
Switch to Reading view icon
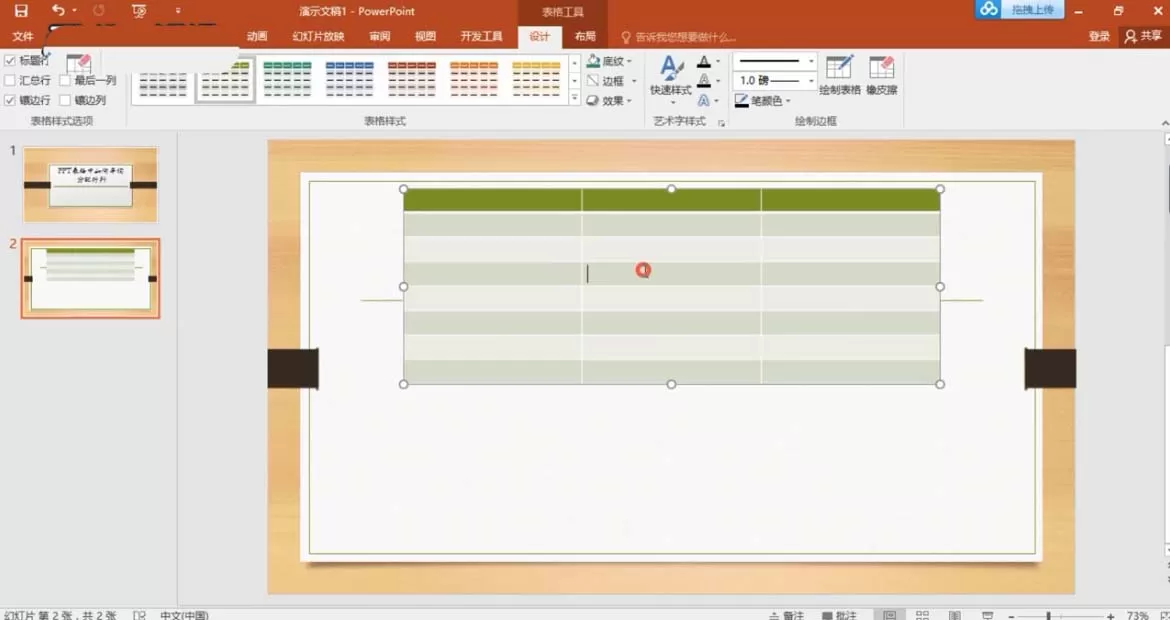[x=955, y=616]
